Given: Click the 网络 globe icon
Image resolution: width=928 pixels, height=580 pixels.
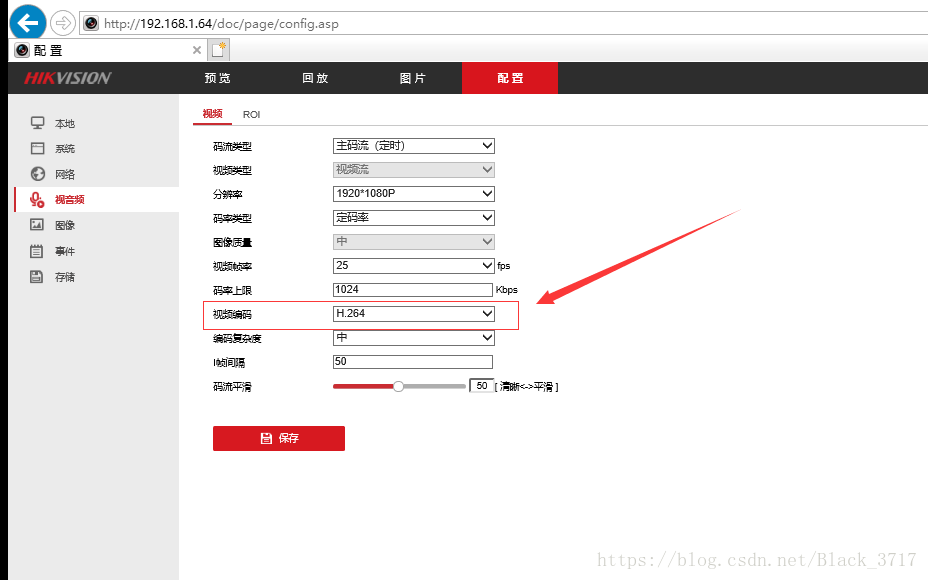Looking at the screenshot, I should 37,174.
